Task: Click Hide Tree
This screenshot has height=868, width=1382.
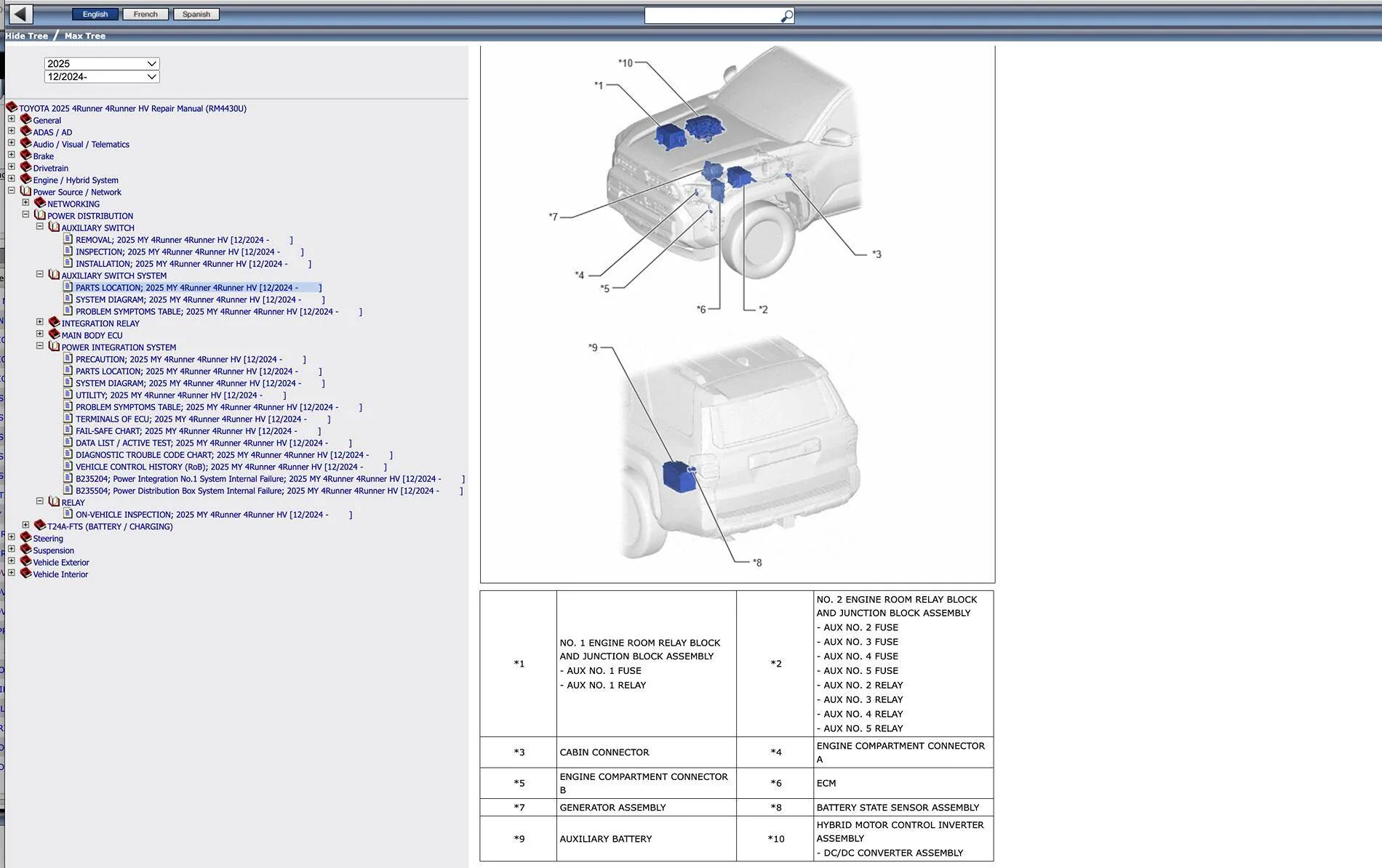Action: click(x=27, y=36)
